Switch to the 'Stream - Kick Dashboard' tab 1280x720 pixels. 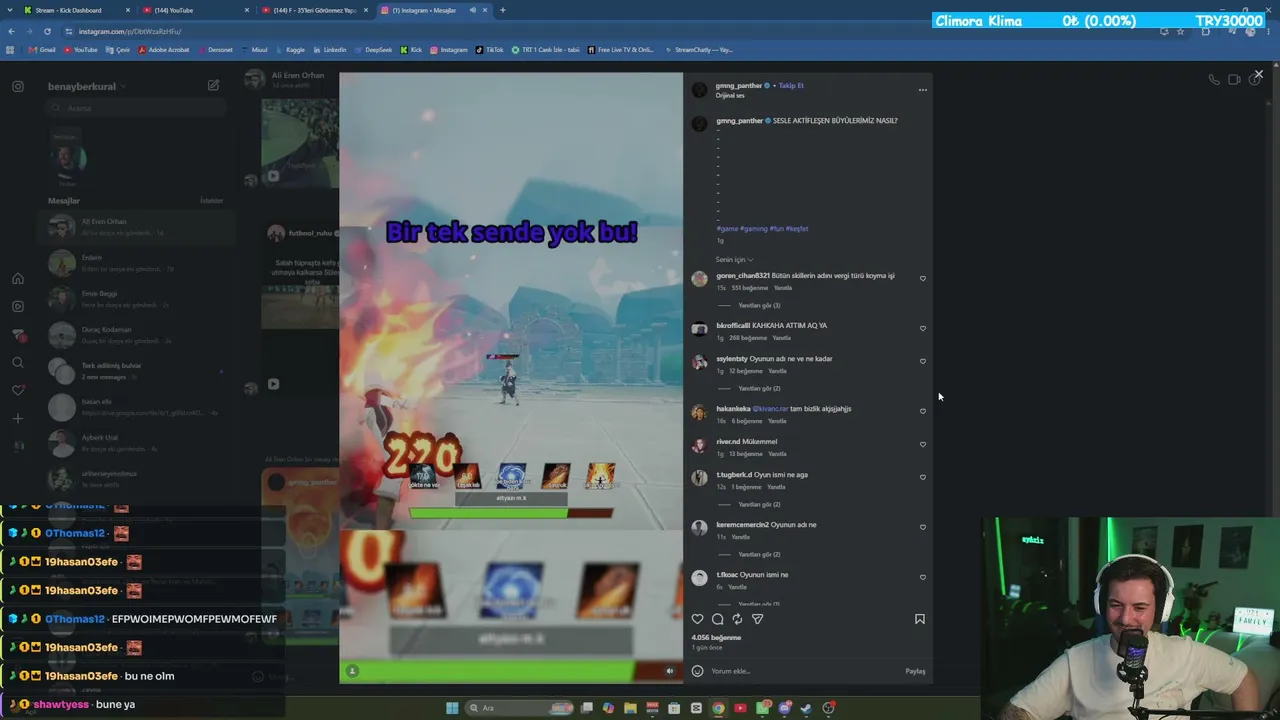[x=78, y=10]
